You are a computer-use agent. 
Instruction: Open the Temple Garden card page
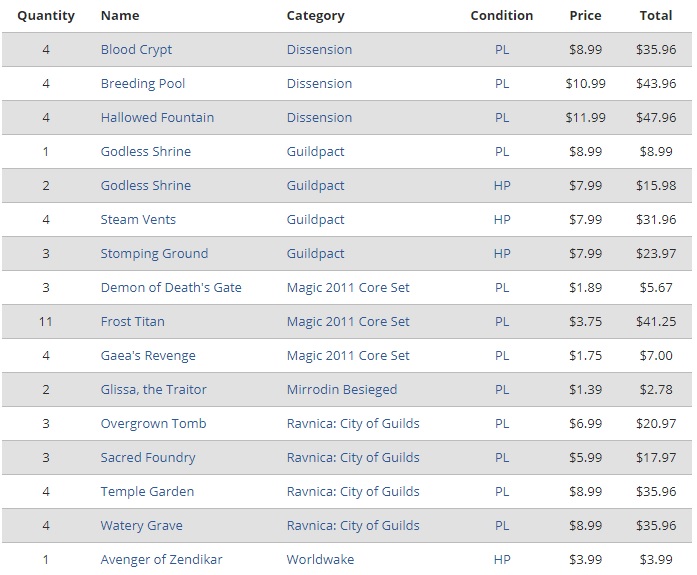147,492
